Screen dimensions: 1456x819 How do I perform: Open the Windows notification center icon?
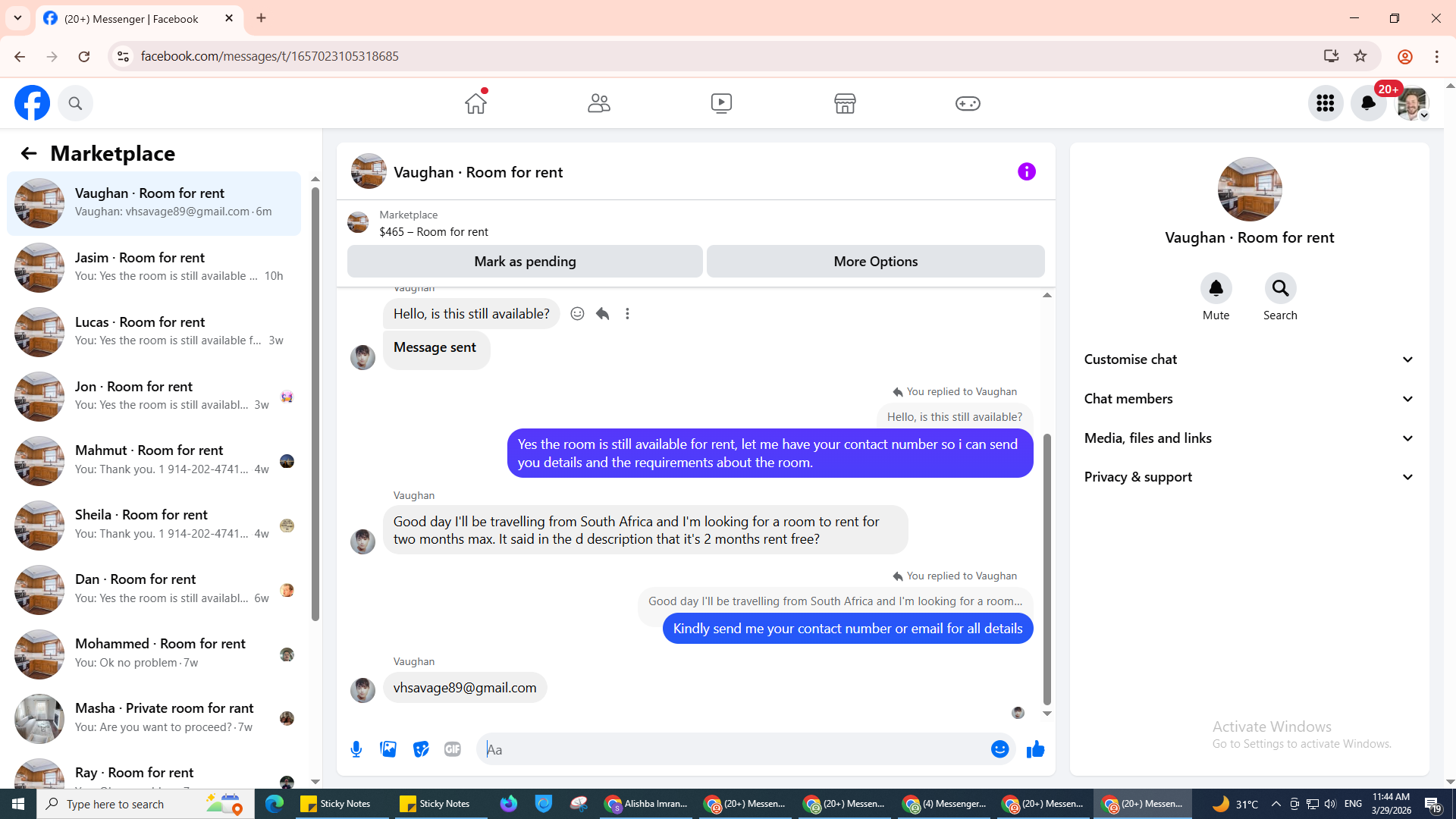(1432, 804)
